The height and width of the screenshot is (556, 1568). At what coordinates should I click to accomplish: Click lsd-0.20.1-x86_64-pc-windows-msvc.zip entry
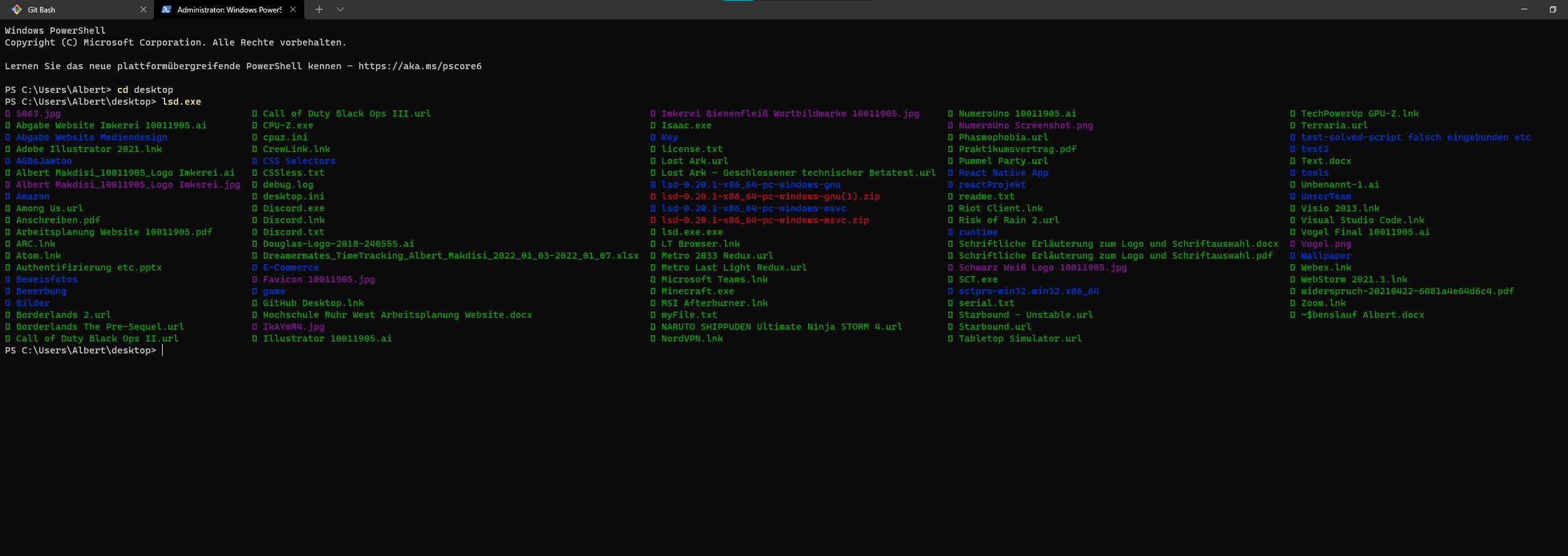click(x=765, y=220)
